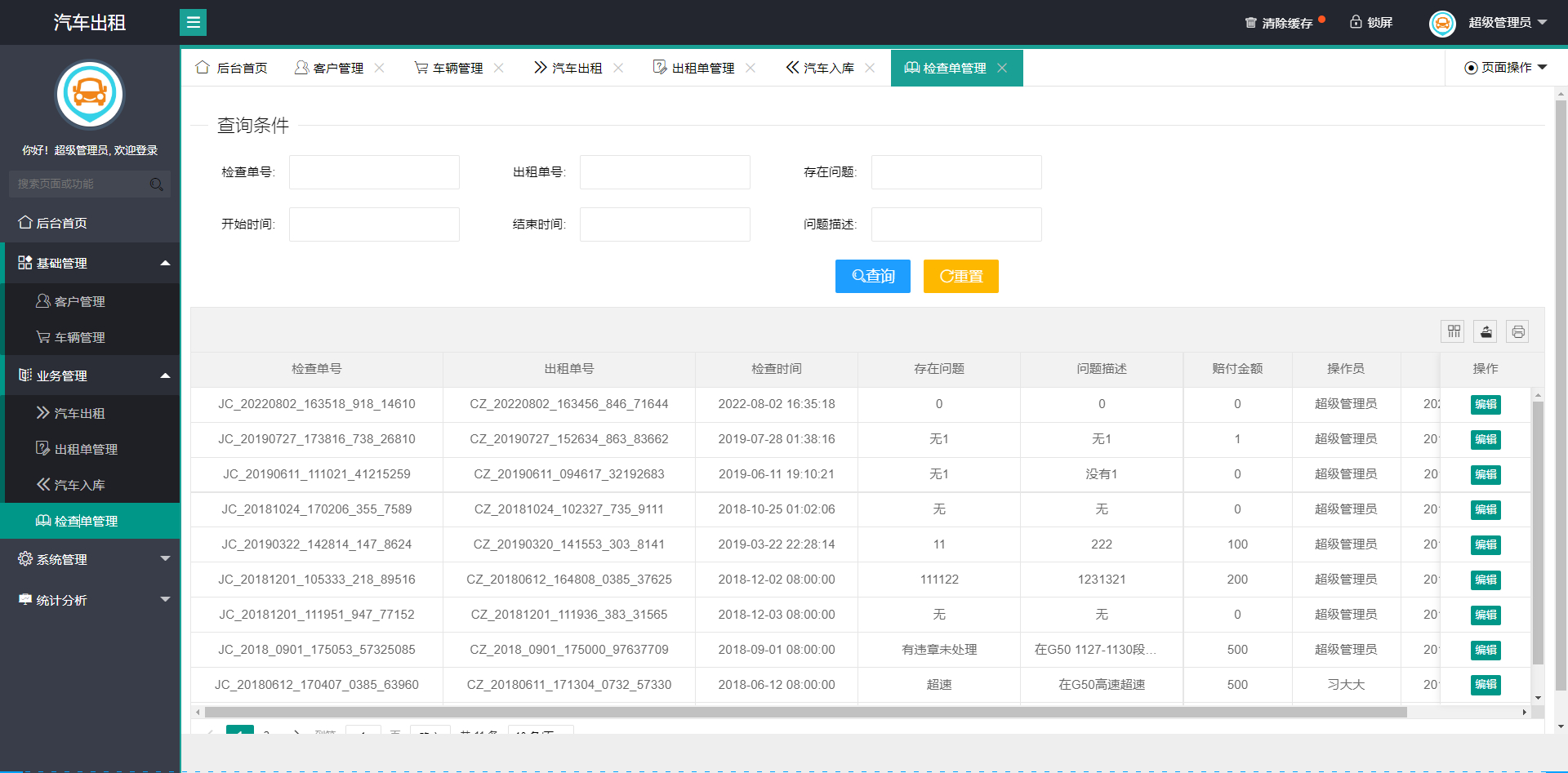Viewport: 1568px width, 773px height.
Task: Click the 出租单管理 sidebar item icon
Action: coord(41,449)
